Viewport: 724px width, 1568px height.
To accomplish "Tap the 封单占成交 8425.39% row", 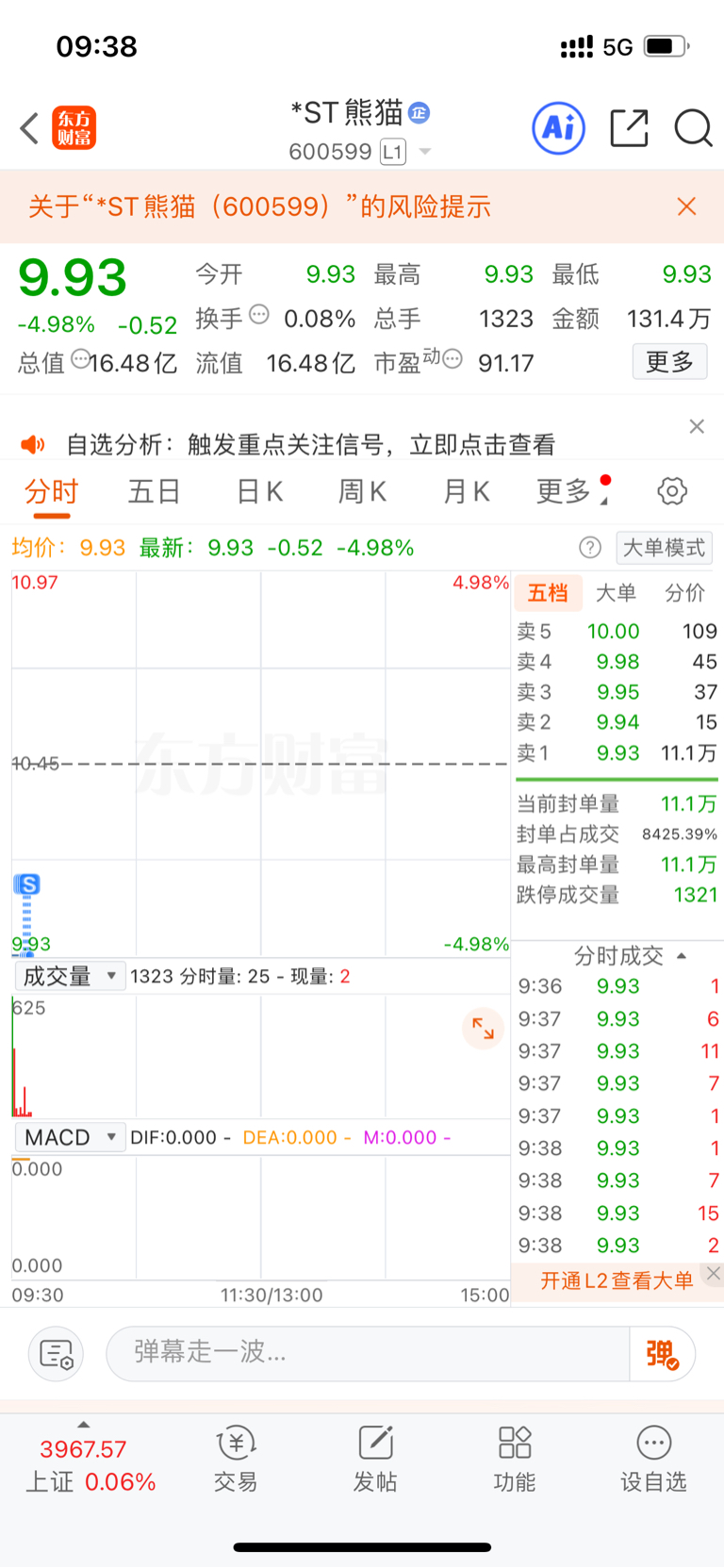I will [617, 834].
